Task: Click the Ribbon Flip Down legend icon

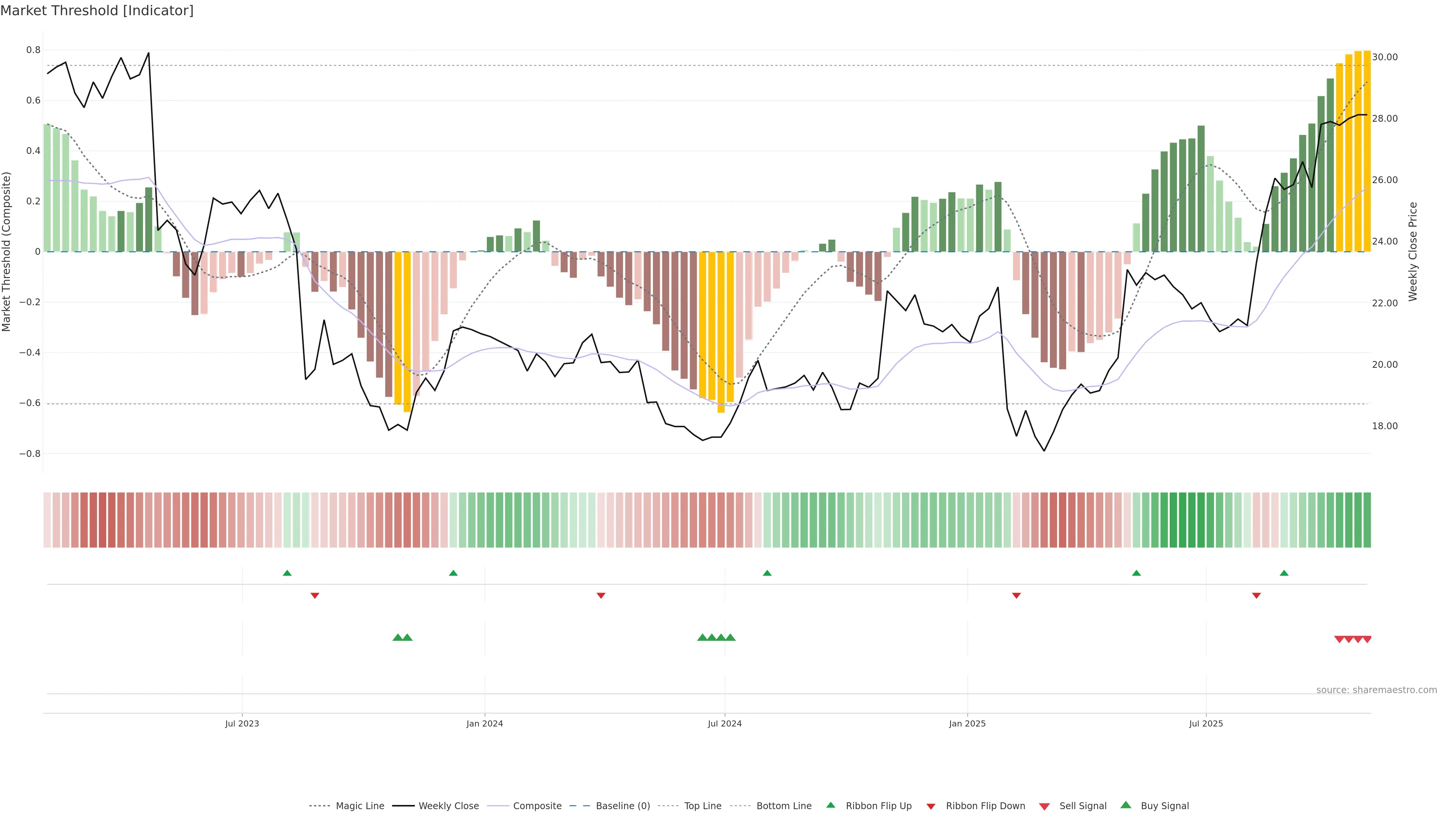Action: (931, 806)
